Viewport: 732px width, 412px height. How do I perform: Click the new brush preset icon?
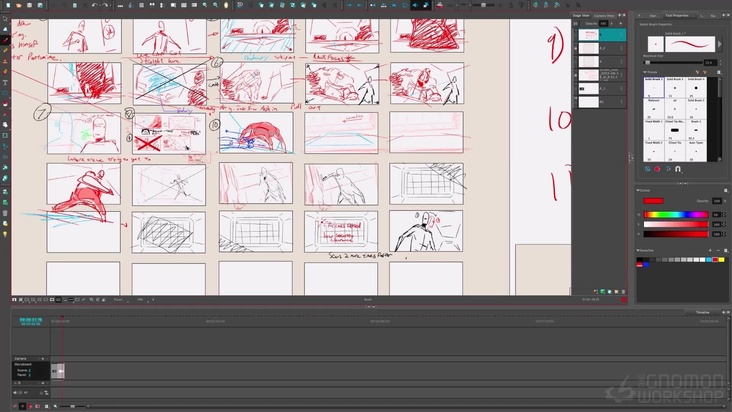point(697,72)
